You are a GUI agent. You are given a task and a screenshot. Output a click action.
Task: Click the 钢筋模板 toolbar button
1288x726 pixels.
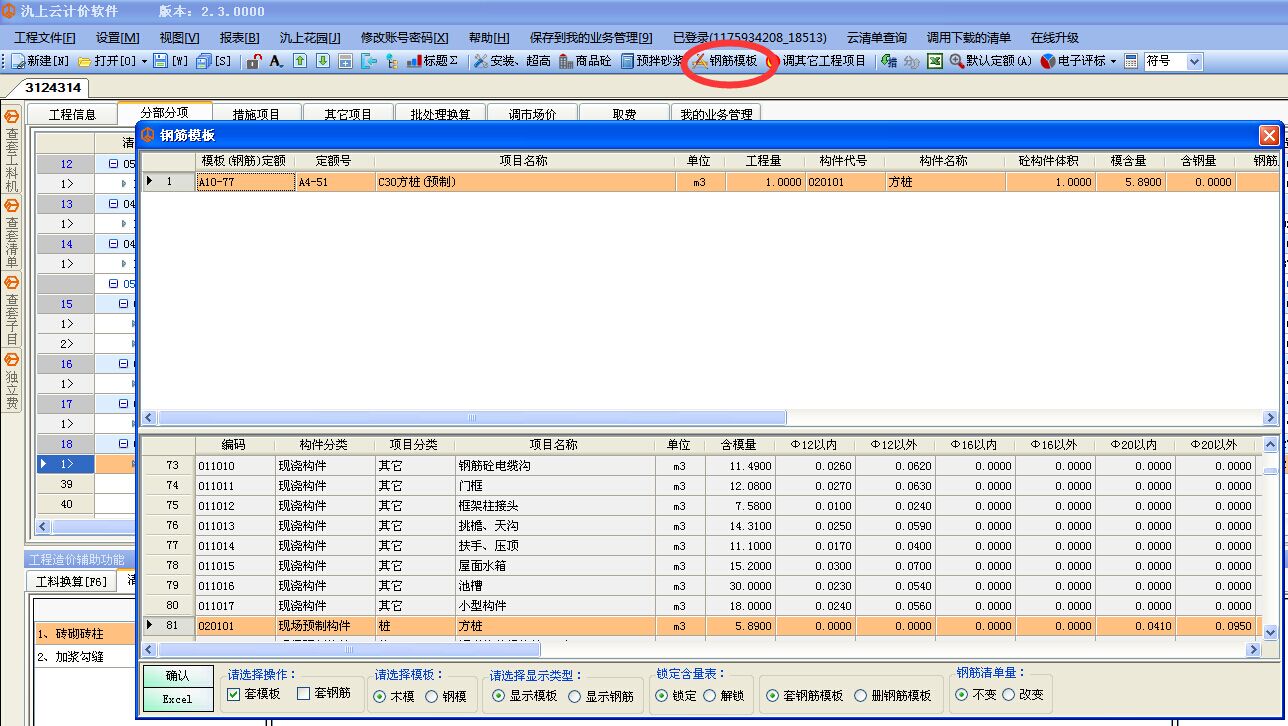point(725,61)
